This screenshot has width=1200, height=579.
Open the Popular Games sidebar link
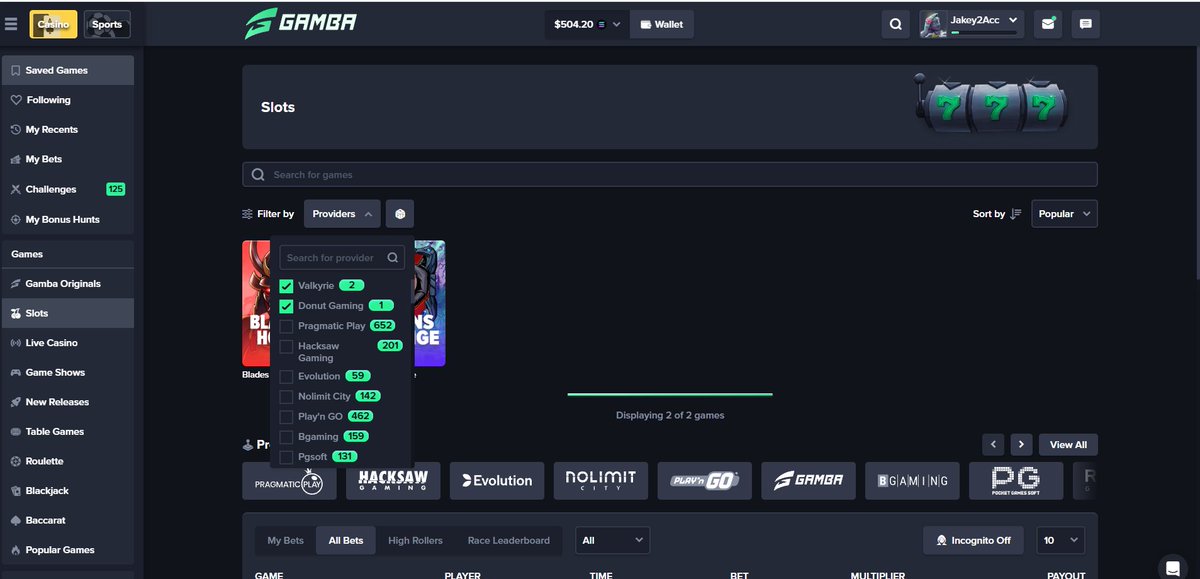67,550
